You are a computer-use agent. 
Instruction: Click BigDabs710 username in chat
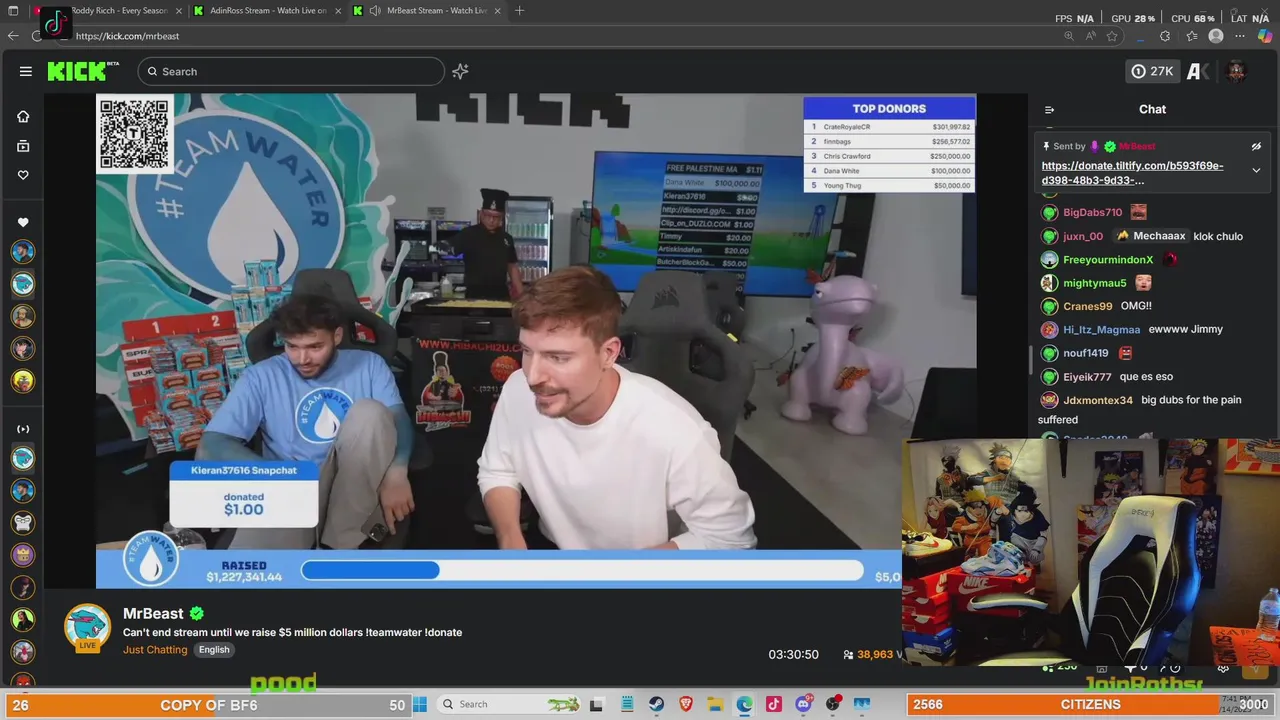click(1092, 212)
